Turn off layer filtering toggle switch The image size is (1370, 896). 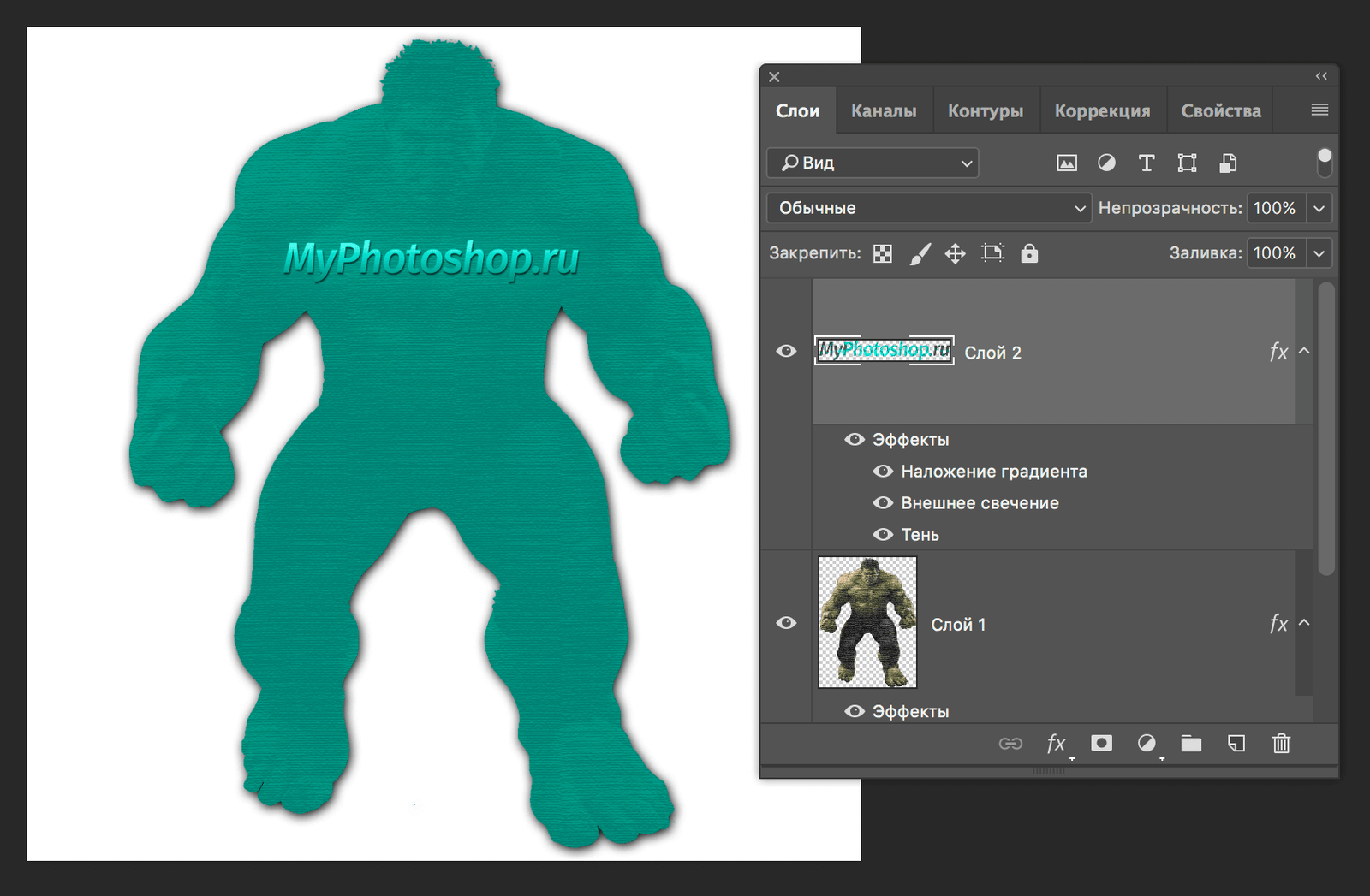(1324, 162)
